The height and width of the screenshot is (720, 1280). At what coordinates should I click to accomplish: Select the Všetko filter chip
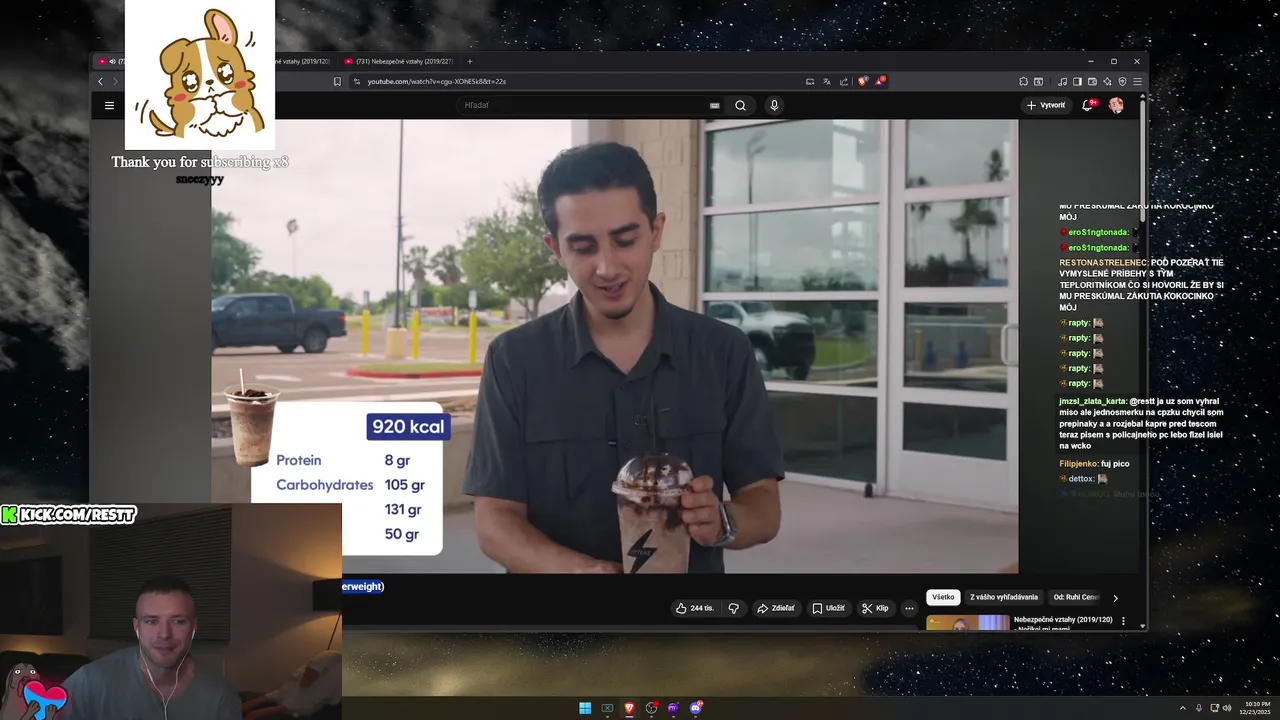click(943, 597)
